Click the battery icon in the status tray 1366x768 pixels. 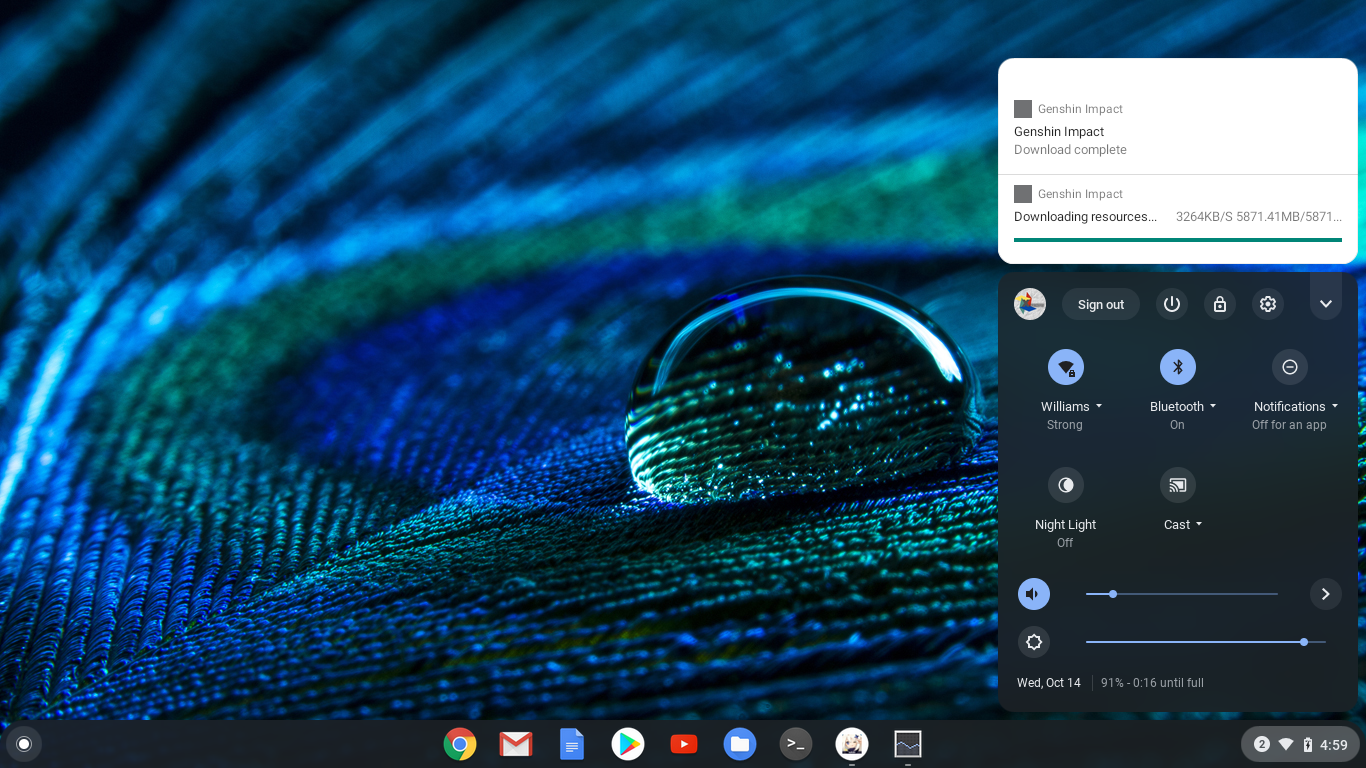(1307, 744)
